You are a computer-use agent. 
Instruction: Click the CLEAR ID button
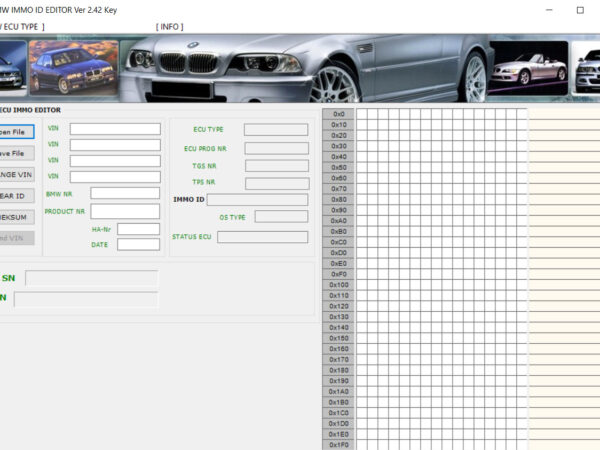point(17,196)
